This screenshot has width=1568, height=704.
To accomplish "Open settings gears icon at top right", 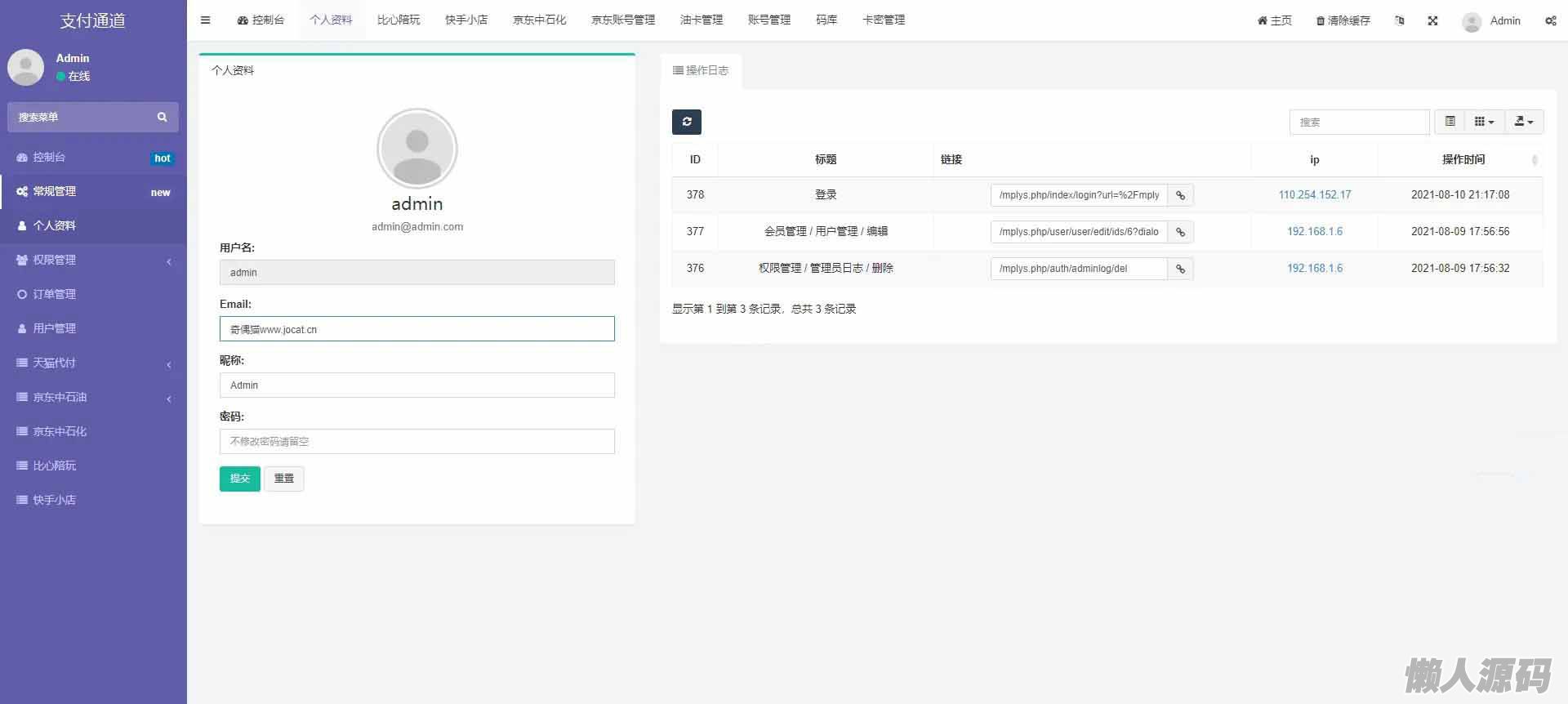I will 1550,20.
